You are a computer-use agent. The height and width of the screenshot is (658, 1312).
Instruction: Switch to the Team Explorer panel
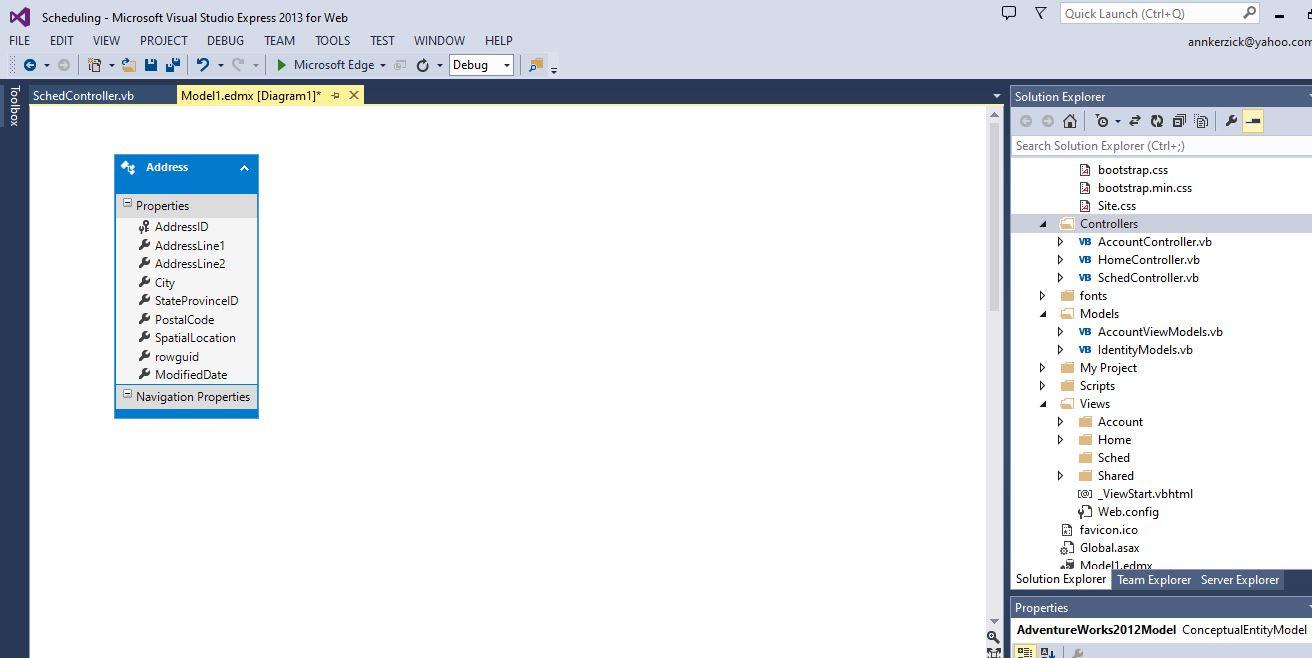1154,579
